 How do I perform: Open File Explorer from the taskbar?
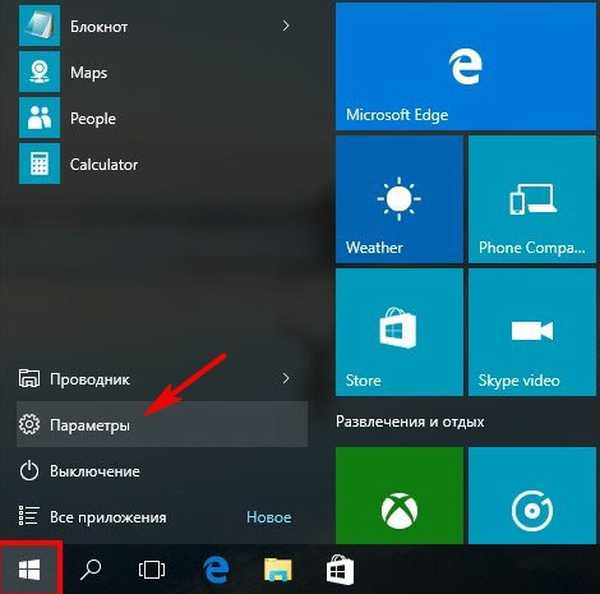point(277,569)
